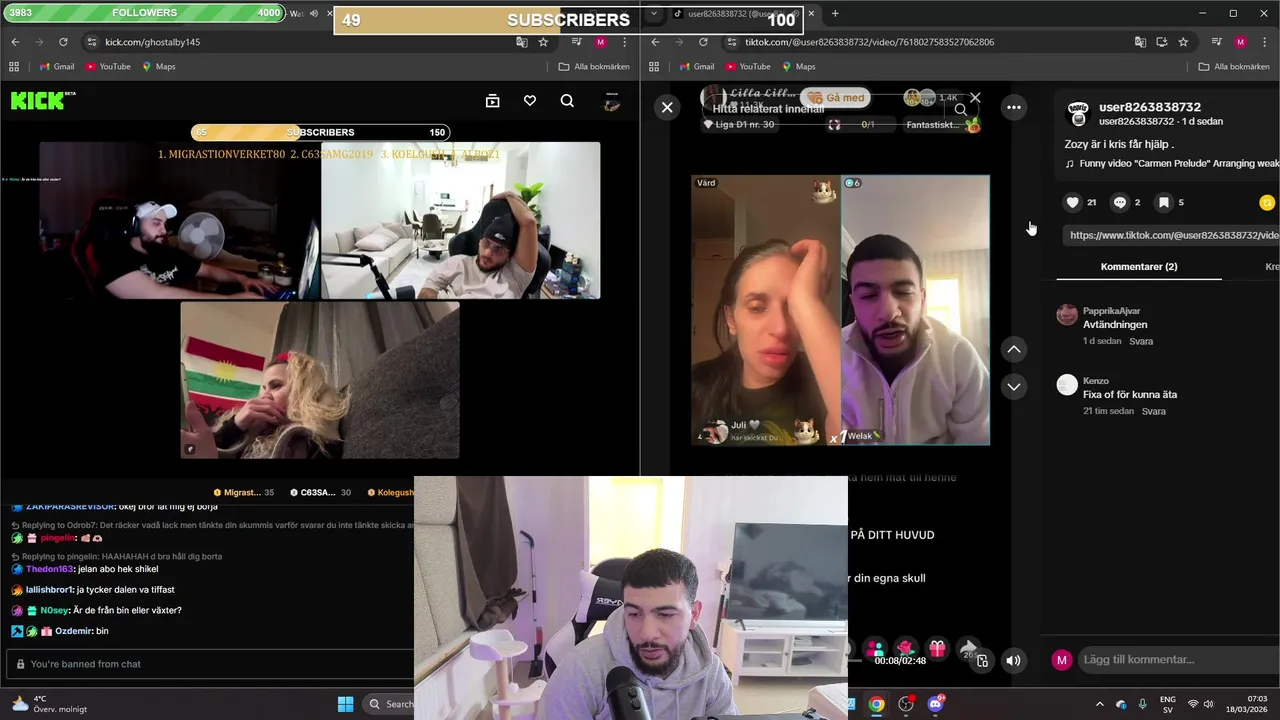
Task: Open OBS Studio from the taskbar
Action: coord(906,704)
